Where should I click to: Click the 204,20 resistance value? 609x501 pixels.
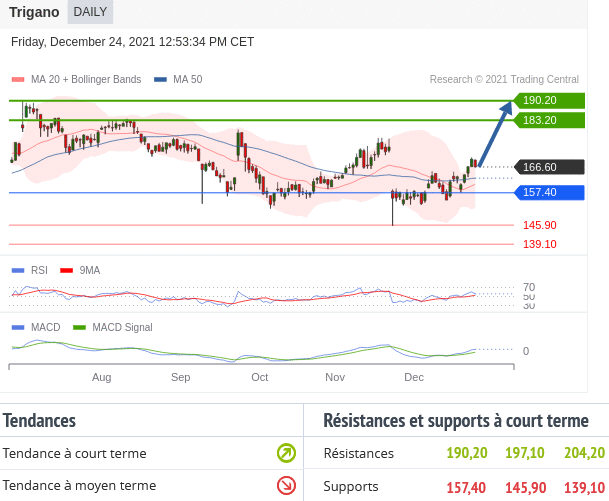pyautogui.click(x=585, y=453)
